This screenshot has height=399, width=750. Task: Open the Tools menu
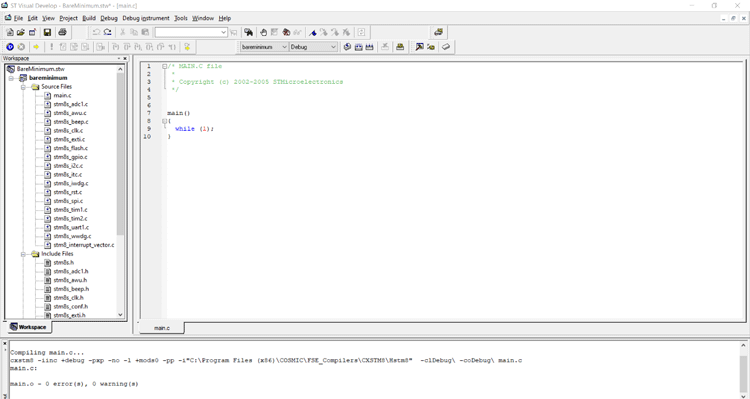(x=181, y=18)
